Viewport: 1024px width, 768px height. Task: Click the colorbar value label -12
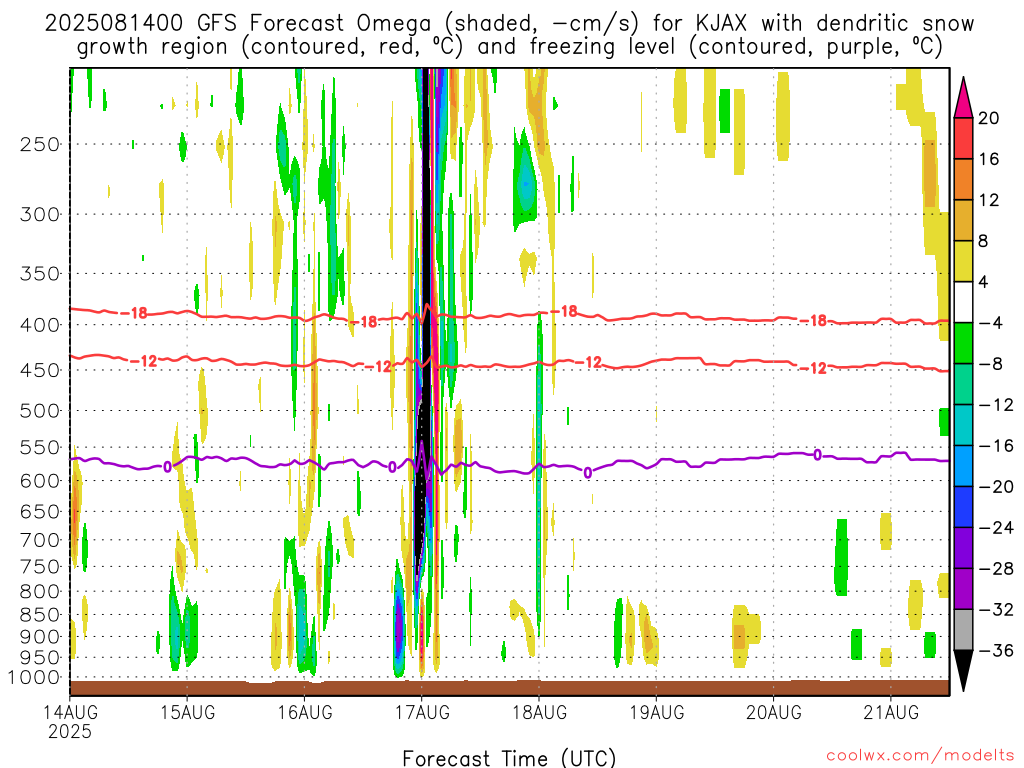click(995, 405)
